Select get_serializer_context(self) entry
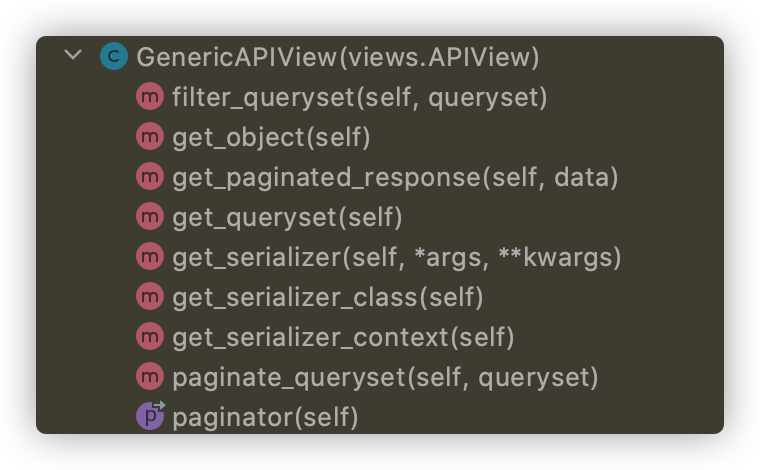Screen dimensions: 760x470 click(344, 337)
